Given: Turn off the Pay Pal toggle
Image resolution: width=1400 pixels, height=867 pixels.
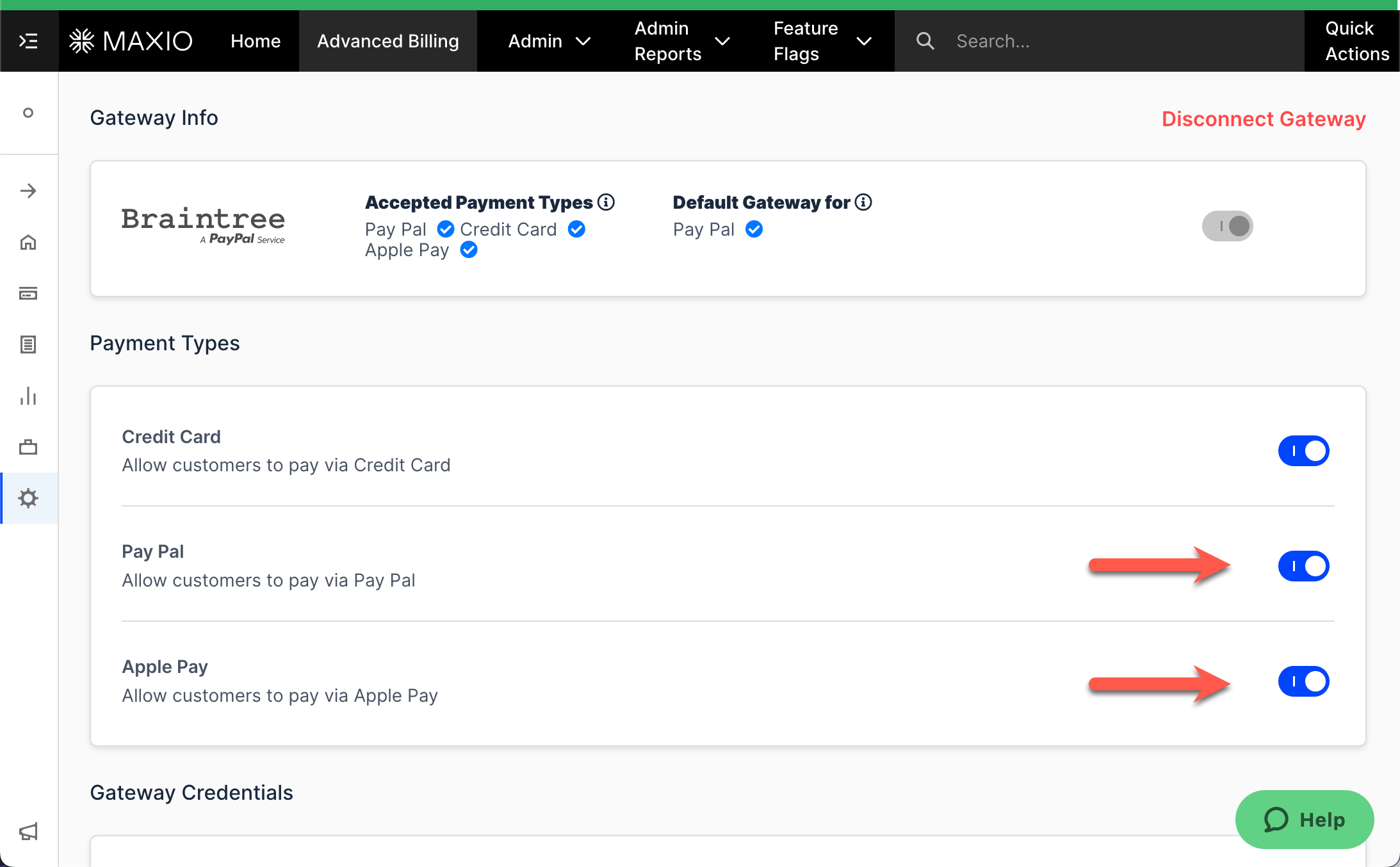Looking at the screenshot, I should (x=1303, y=566).
